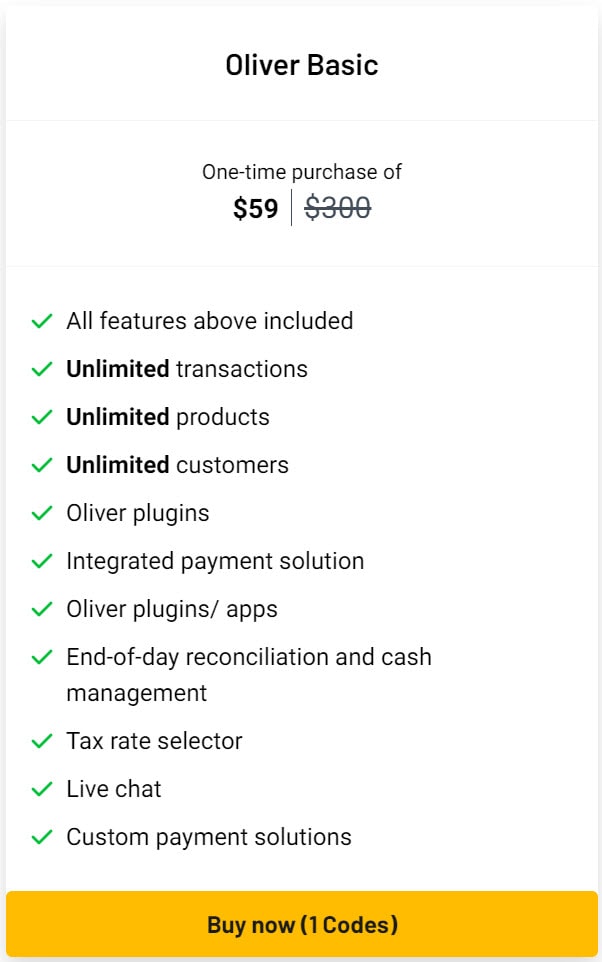Click the One-time purchase of text

pos(301,172)
